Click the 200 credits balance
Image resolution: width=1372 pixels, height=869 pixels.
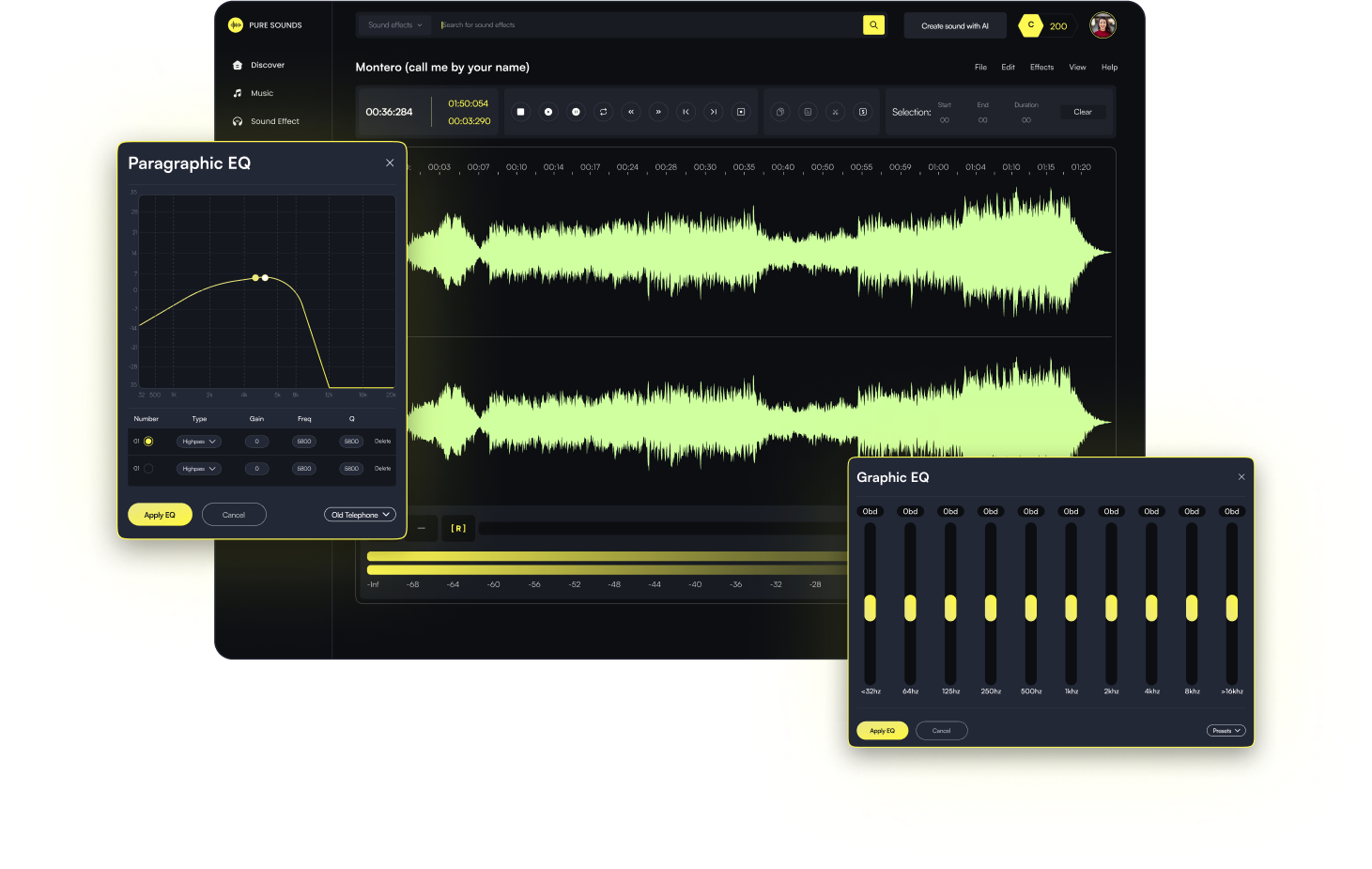[x=1058, y=26]
